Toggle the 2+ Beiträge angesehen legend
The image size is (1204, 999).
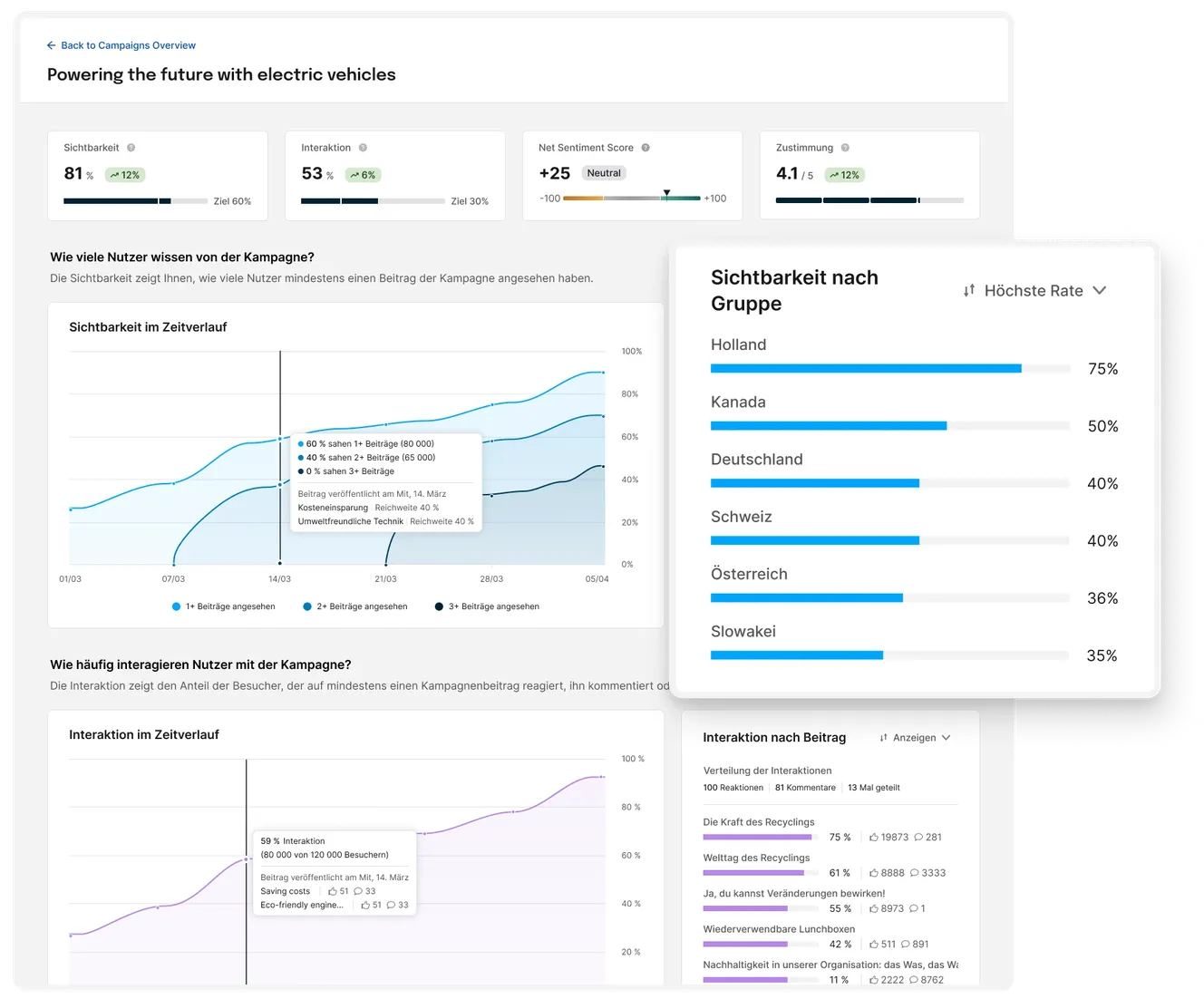(x=354, y=606)
